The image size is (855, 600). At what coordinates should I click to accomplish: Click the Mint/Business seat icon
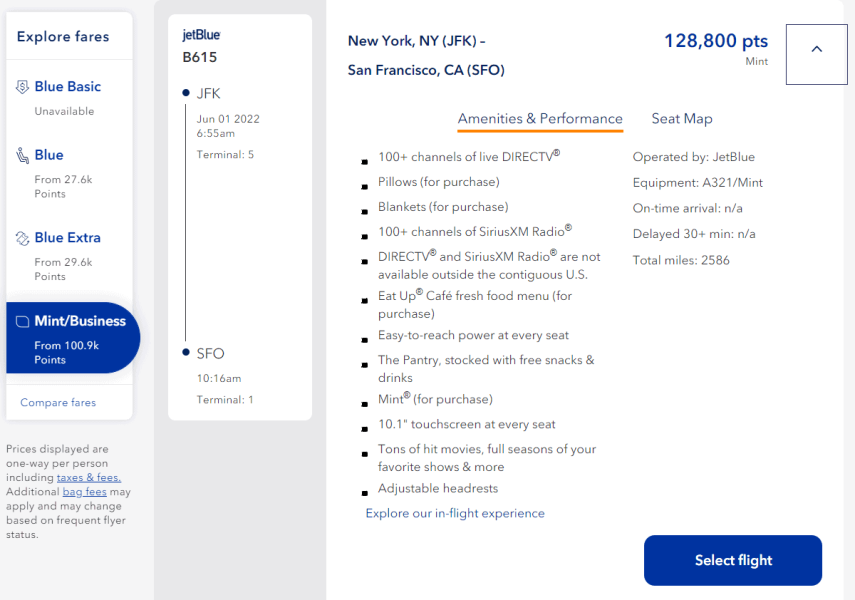click(22, 321)
